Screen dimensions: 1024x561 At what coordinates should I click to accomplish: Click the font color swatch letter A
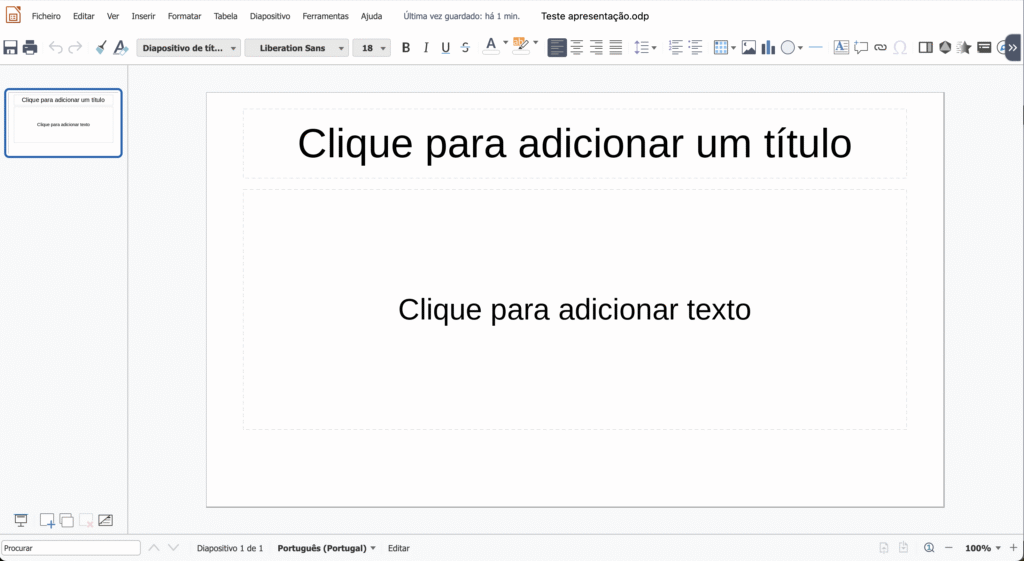click(490, 46)
